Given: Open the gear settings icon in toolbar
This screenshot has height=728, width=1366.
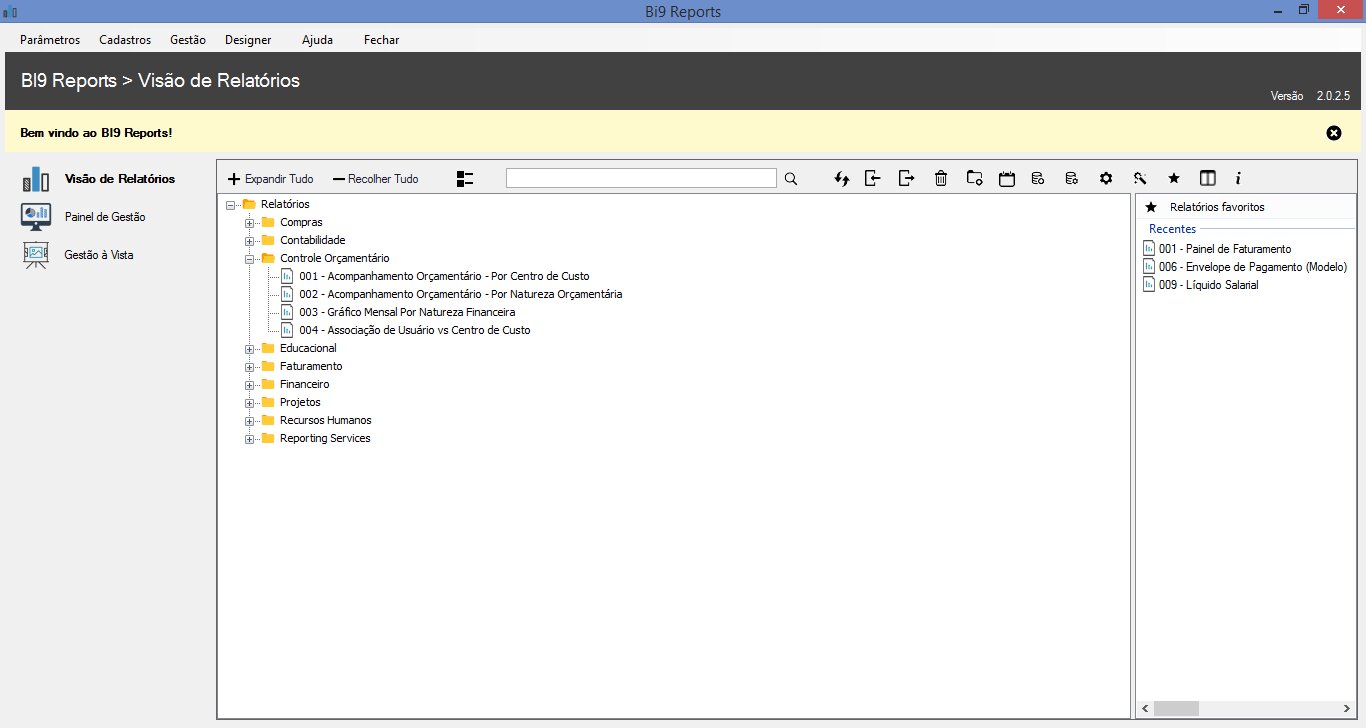Looking at the screenshot, I should click(1105, 179).
